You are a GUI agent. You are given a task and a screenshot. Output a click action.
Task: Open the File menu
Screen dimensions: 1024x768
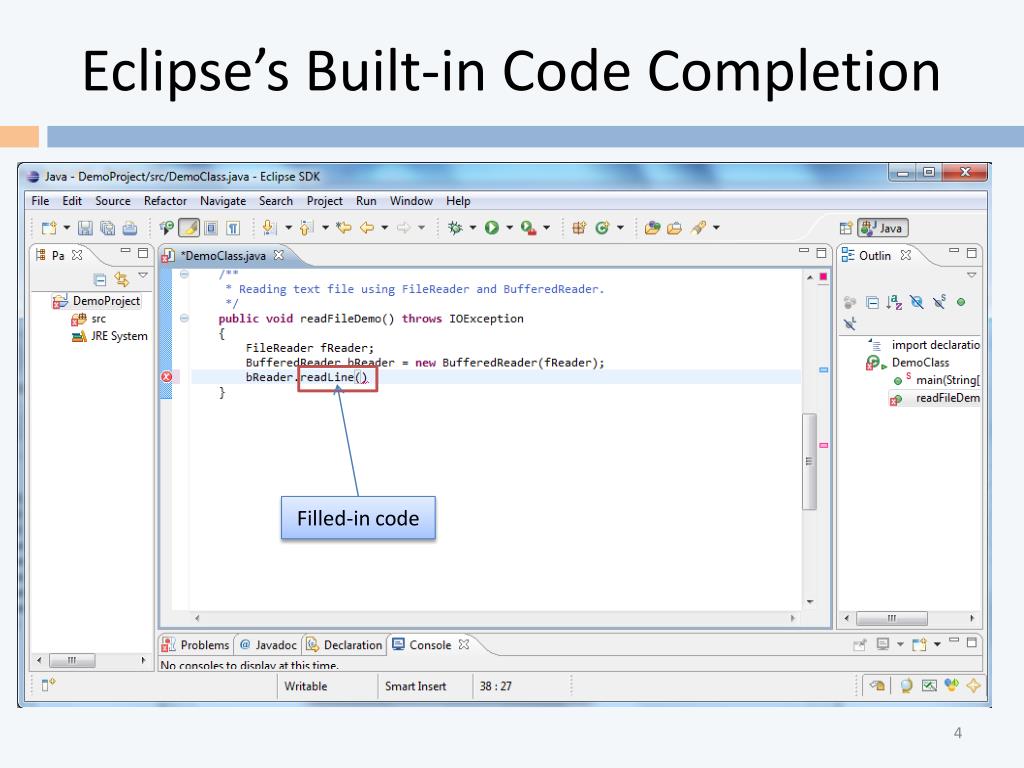tap(40, 201)
